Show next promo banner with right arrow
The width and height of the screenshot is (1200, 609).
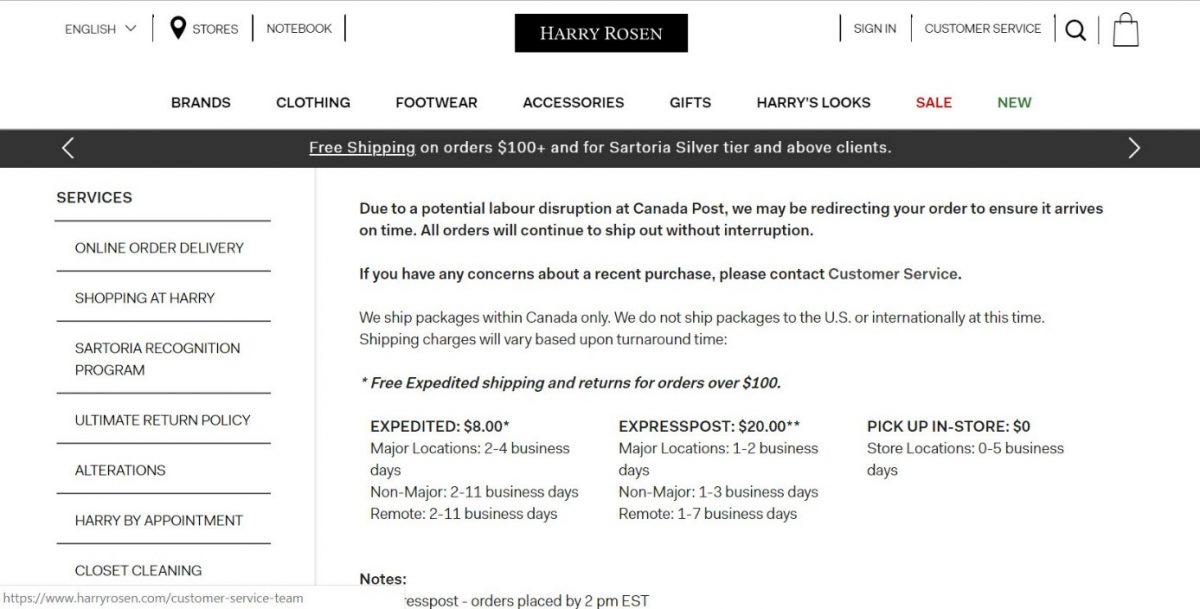pyautogui.click(x=1133, y=148)
